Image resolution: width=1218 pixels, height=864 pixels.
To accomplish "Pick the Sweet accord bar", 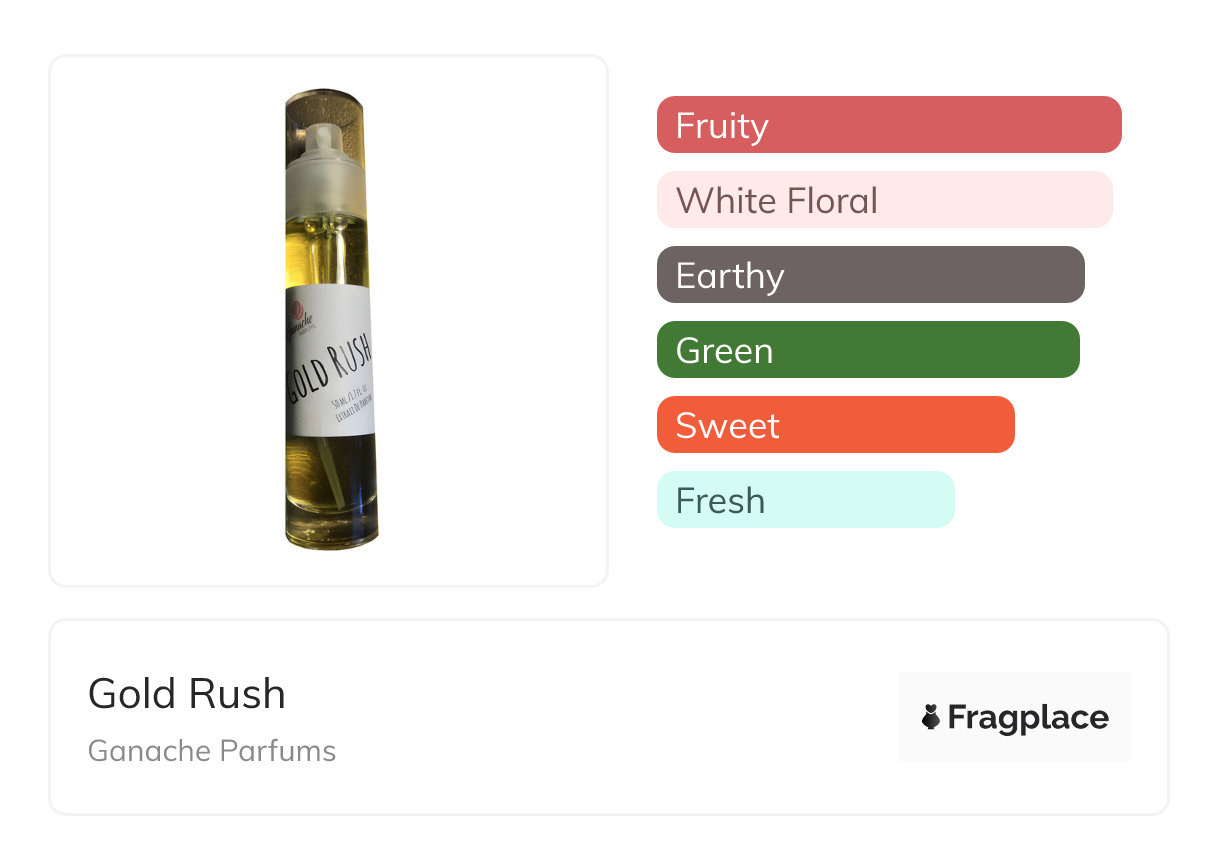I will 836,425.
